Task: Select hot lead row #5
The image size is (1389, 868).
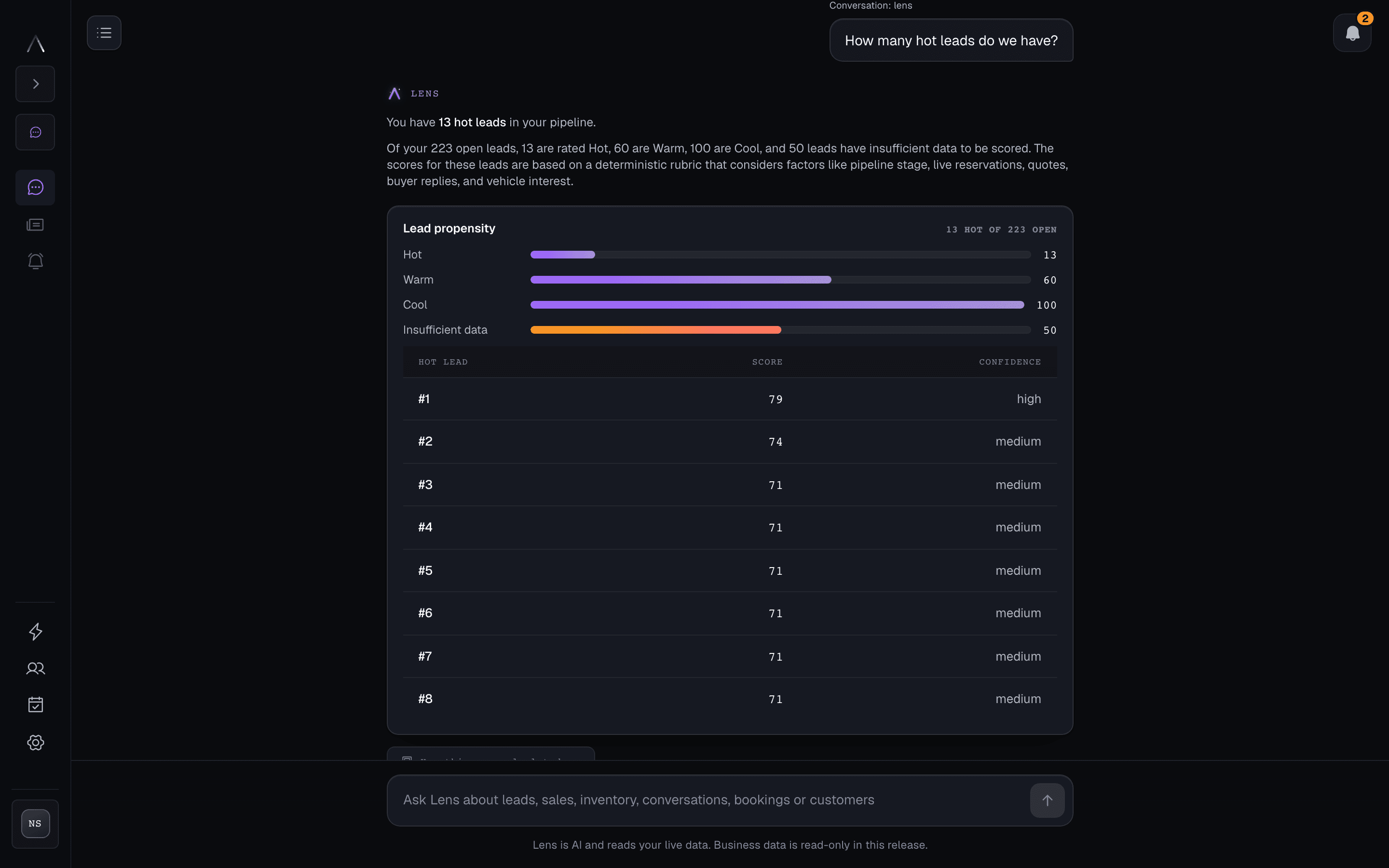Action: (730, 570)
